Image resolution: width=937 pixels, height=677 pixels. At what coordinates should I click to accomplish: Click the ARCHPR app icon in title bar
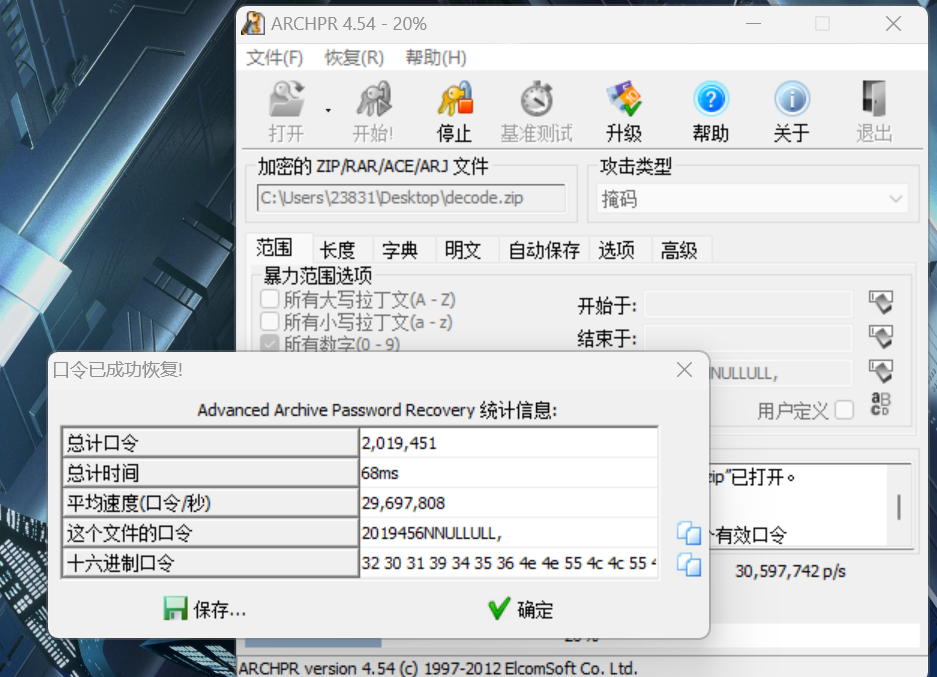point(253,24)
